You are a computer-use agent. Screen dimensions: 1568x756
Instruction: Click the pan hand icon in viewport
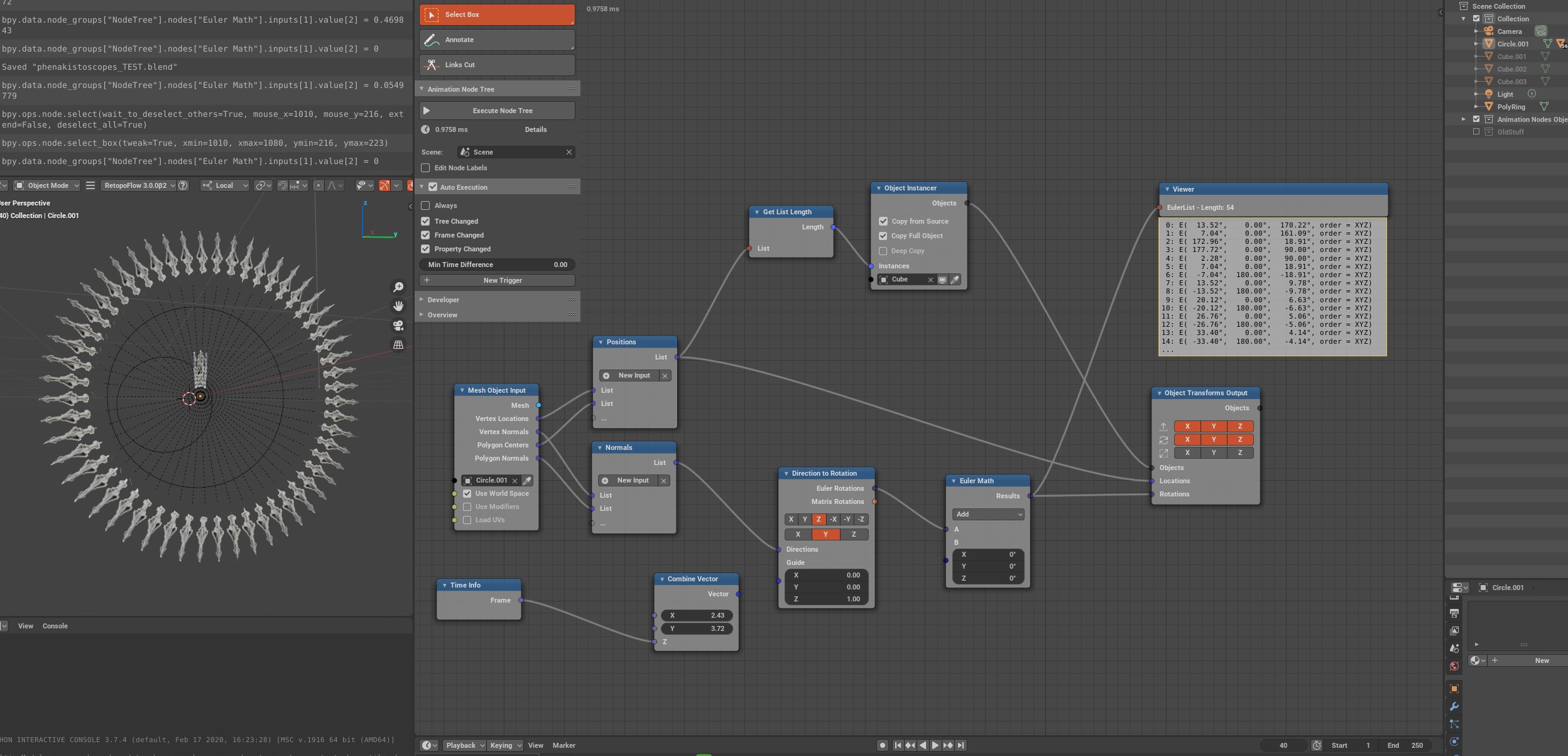(x=398, y=307)
